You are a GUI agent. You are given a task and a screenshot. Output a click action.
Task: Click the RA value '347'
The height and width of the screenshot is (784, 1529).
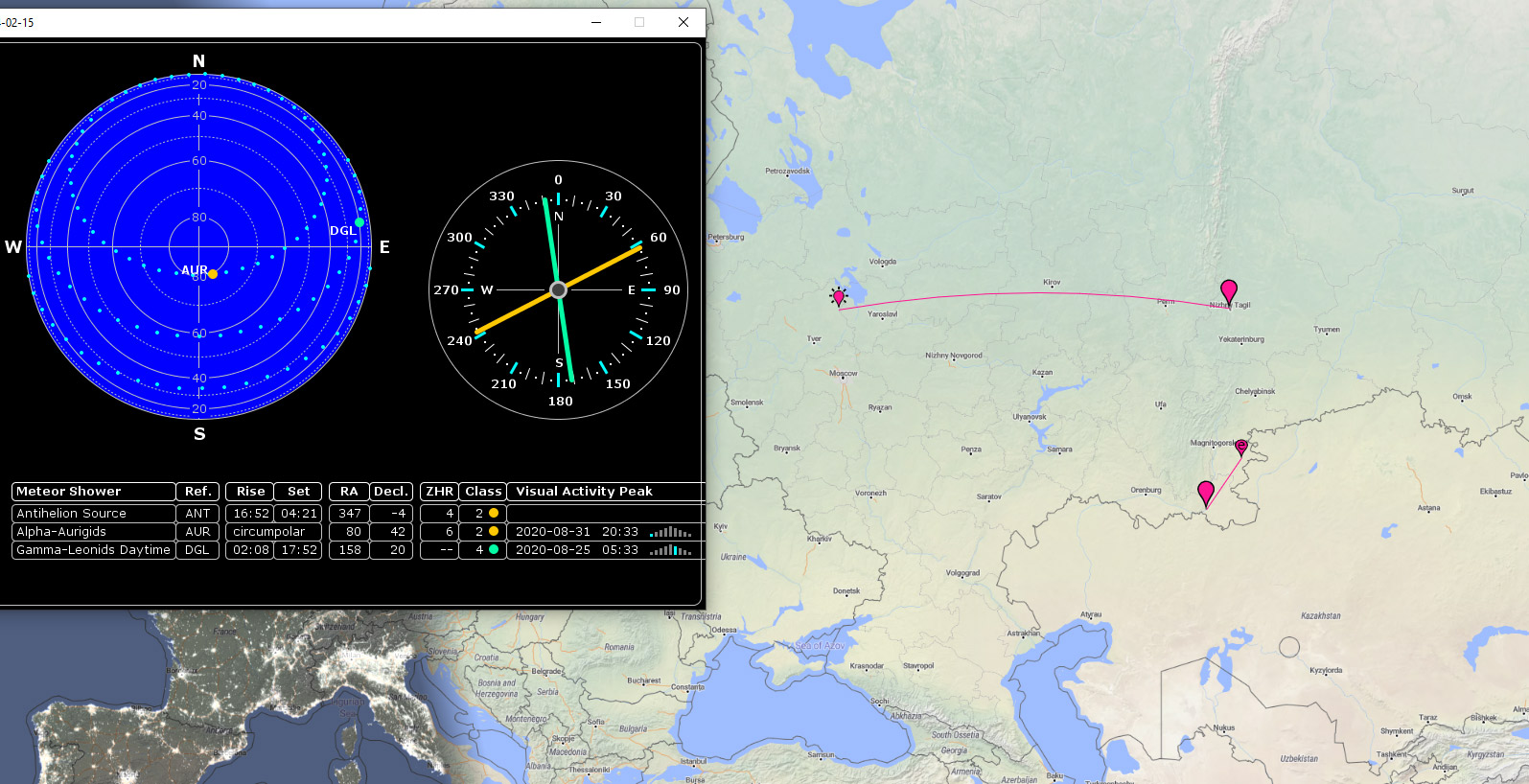coord(349,514)
